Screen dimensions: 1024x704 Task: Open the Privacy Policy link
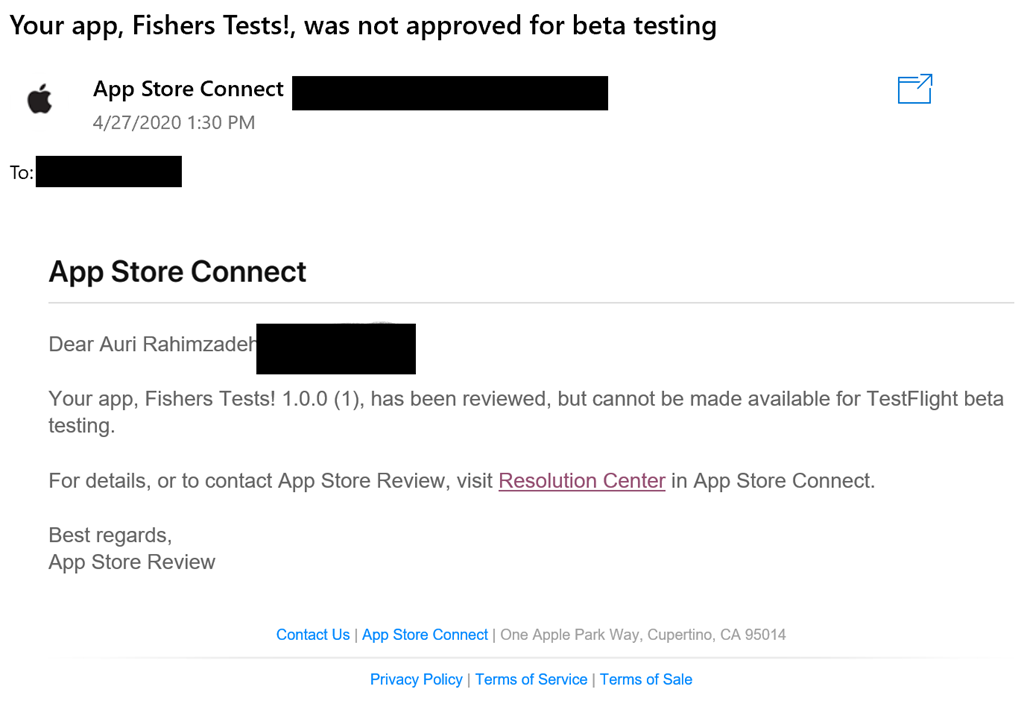click(416, 679)
